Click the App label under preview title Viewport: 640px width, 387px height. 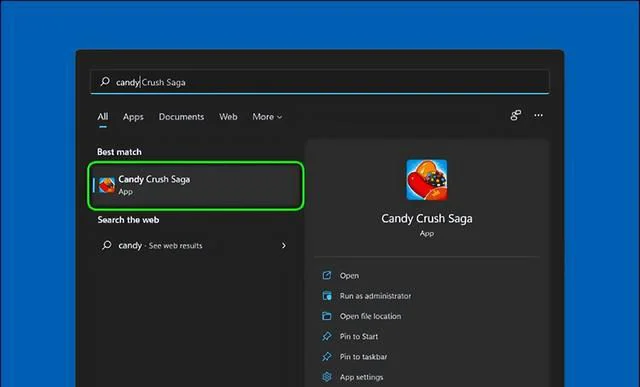[x=427, y=234]
